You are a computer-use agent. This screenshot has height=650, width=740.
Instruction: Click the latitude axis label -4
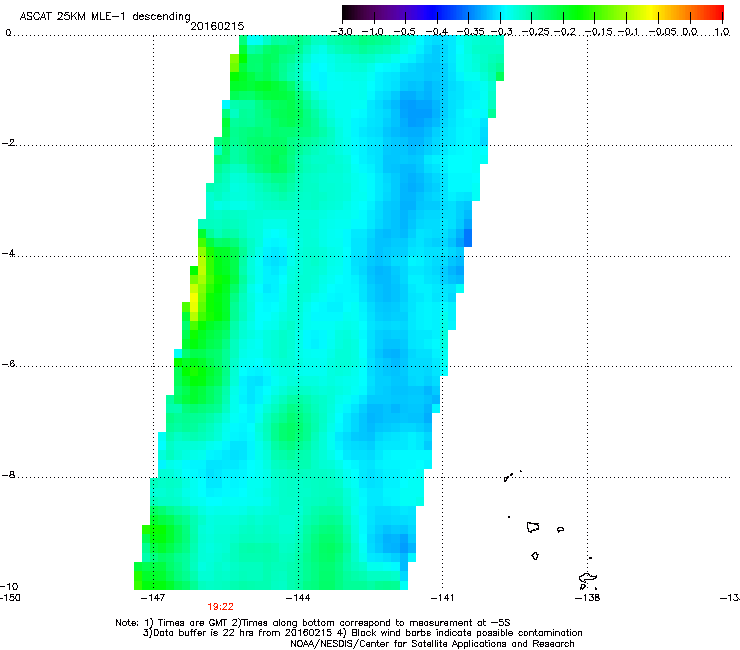[x=8, y=253]
